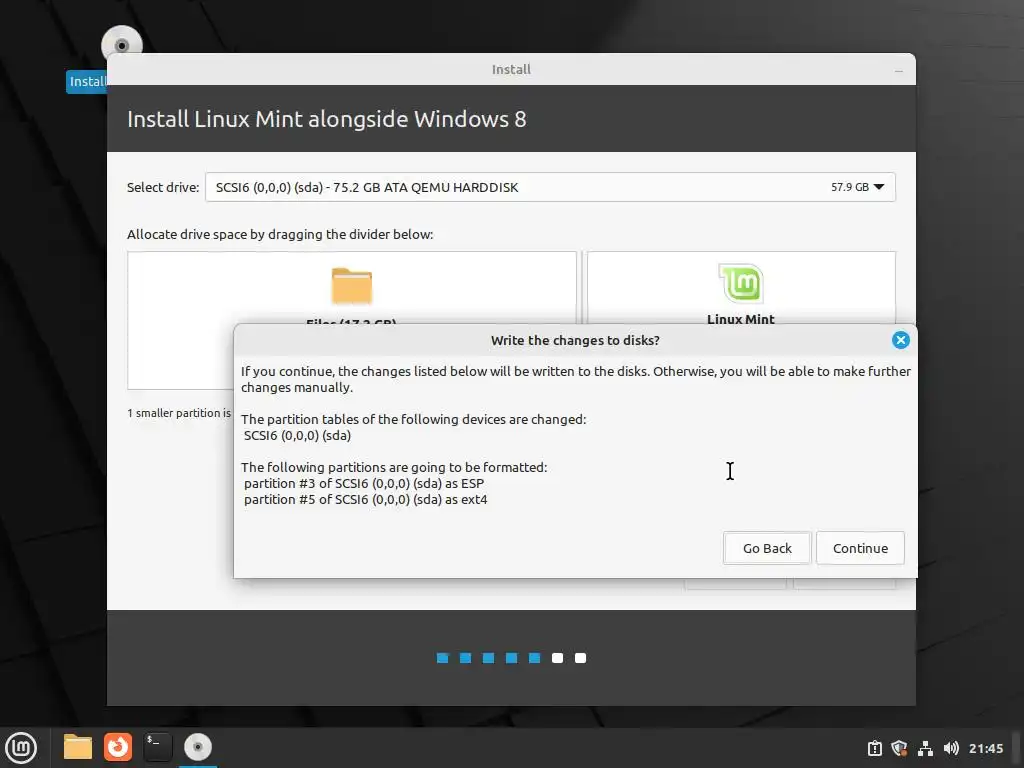
Task: Click the 'Write the changes to disks?' title
Action: (x=575, y=340)
